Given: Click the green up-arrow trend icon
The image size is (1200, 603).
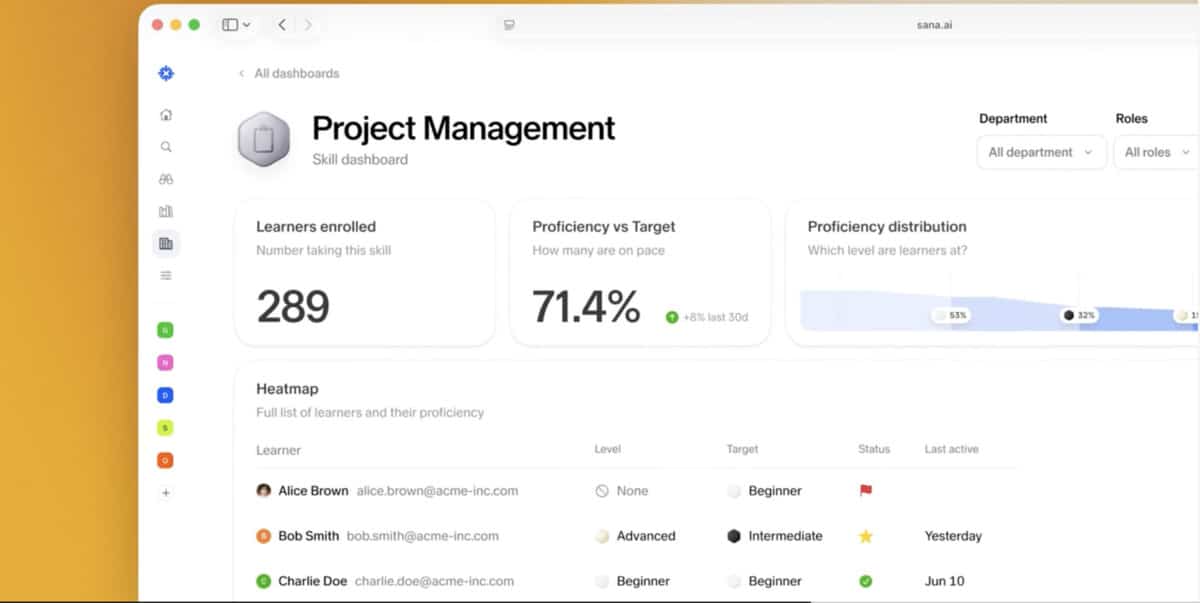Looking at the screenshot, I should [x=672, y=317].
